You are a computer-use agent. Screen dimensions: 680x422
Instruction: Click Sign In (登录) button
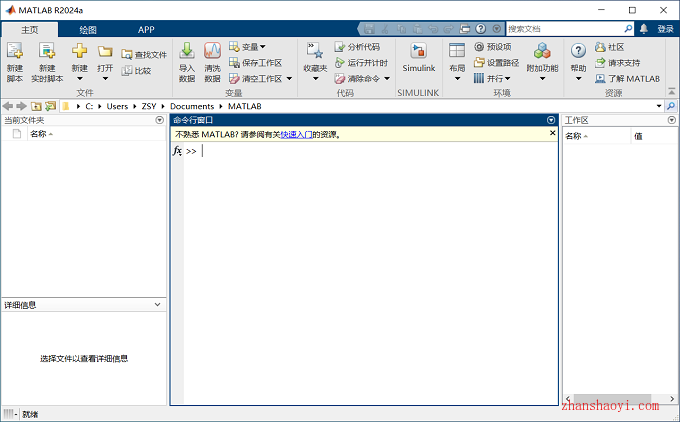click(x=665, y=29)
